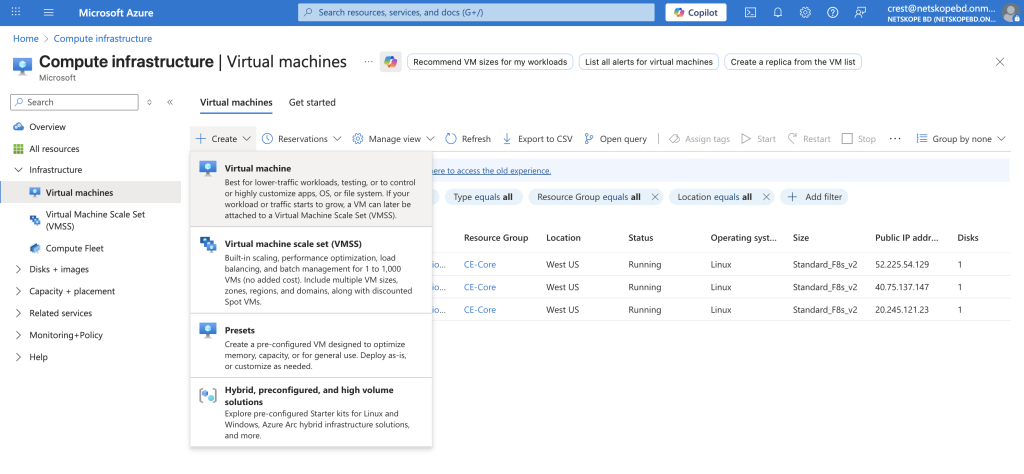Click the sidebar expand/collapse-all arrows icon
The width and height of the screenshot is (1024, 474).
pos(150,102)
